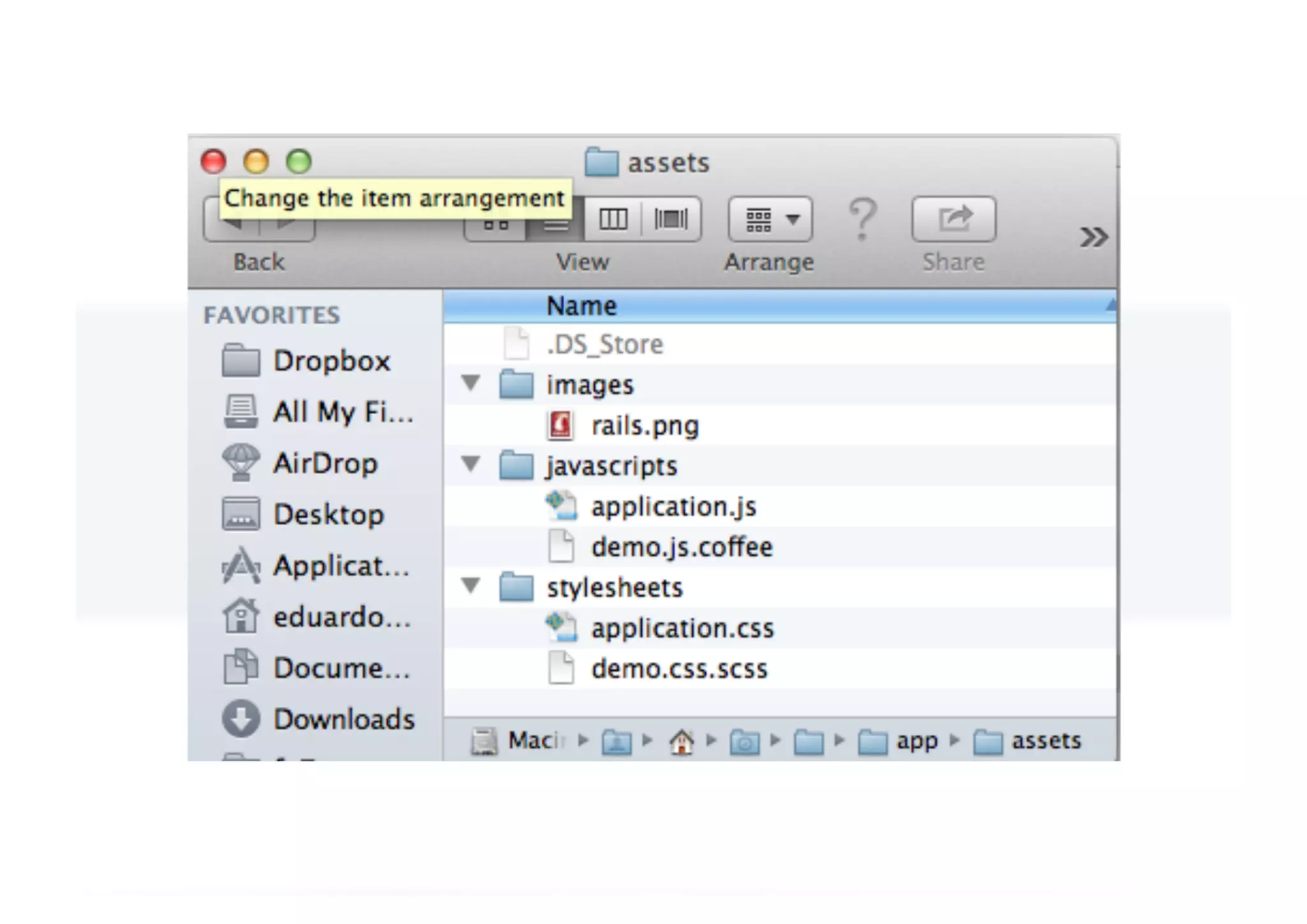Select demo.js.coffee file
This screenshot has height=924, width=1307.
(681, 548)
